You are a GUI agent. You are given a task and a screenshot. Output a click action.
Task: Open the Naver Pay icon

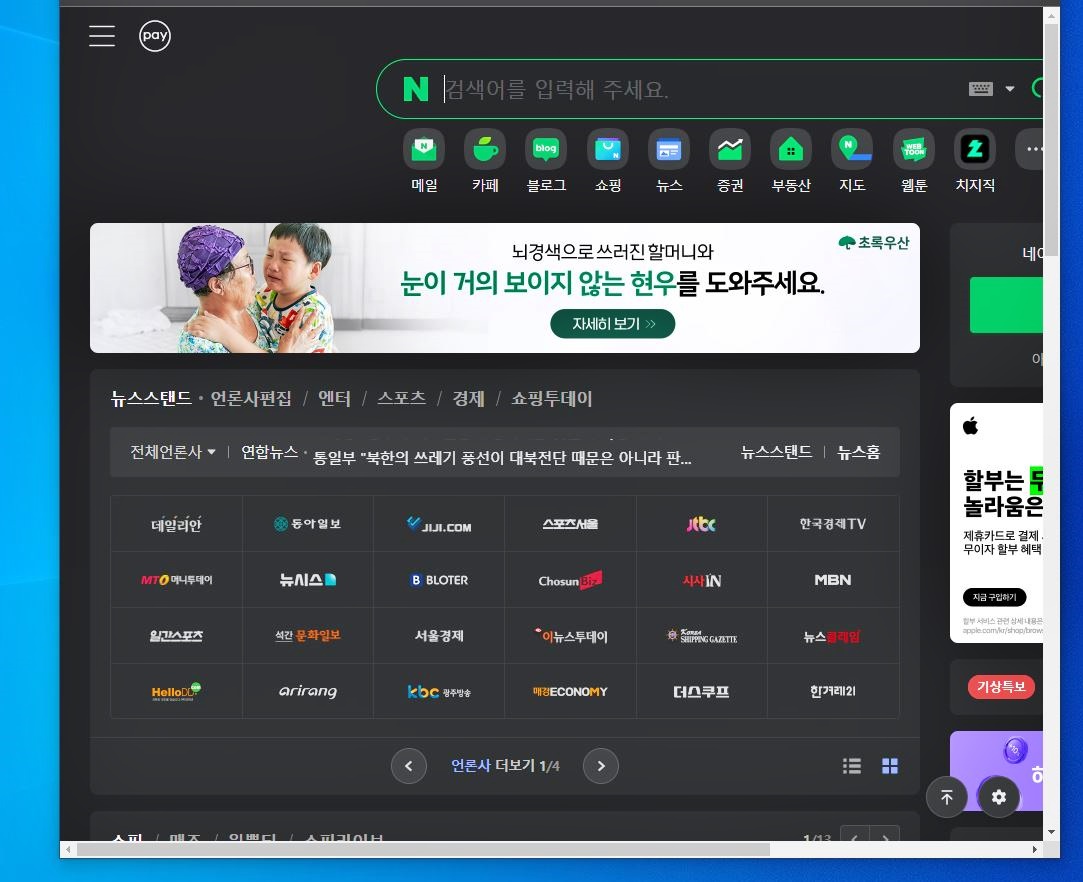(155, 36)
